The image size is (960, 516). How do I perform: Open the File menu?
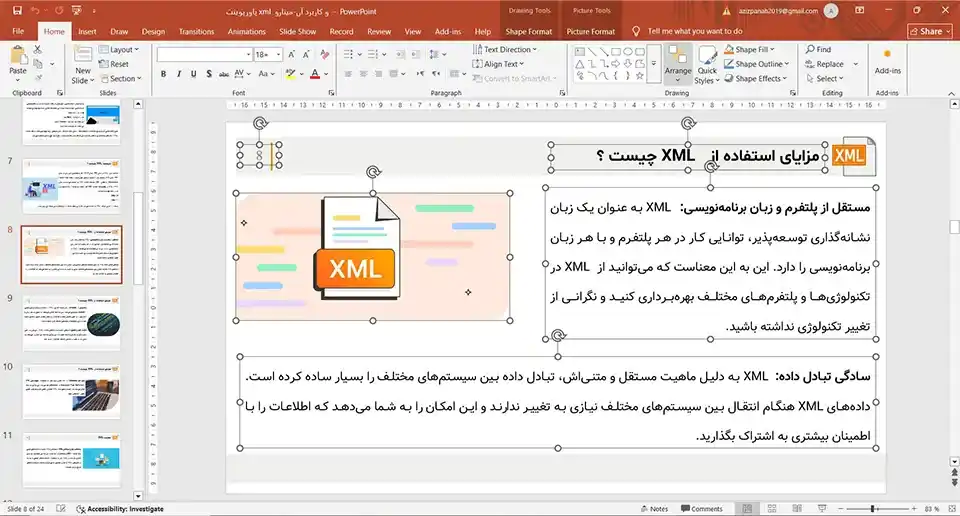[18, 31]
